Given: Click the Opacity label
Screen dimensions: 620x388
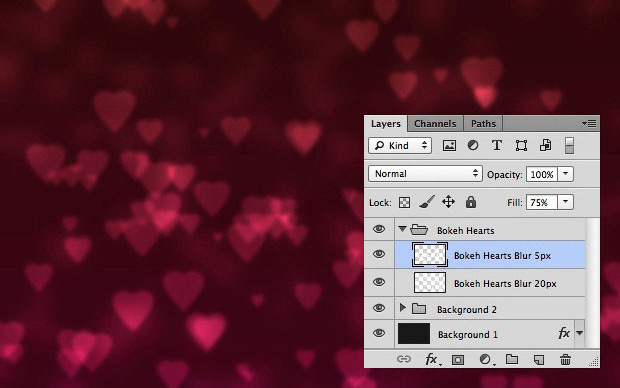Looking at the screenshot, I should click(x=505, y=175).
